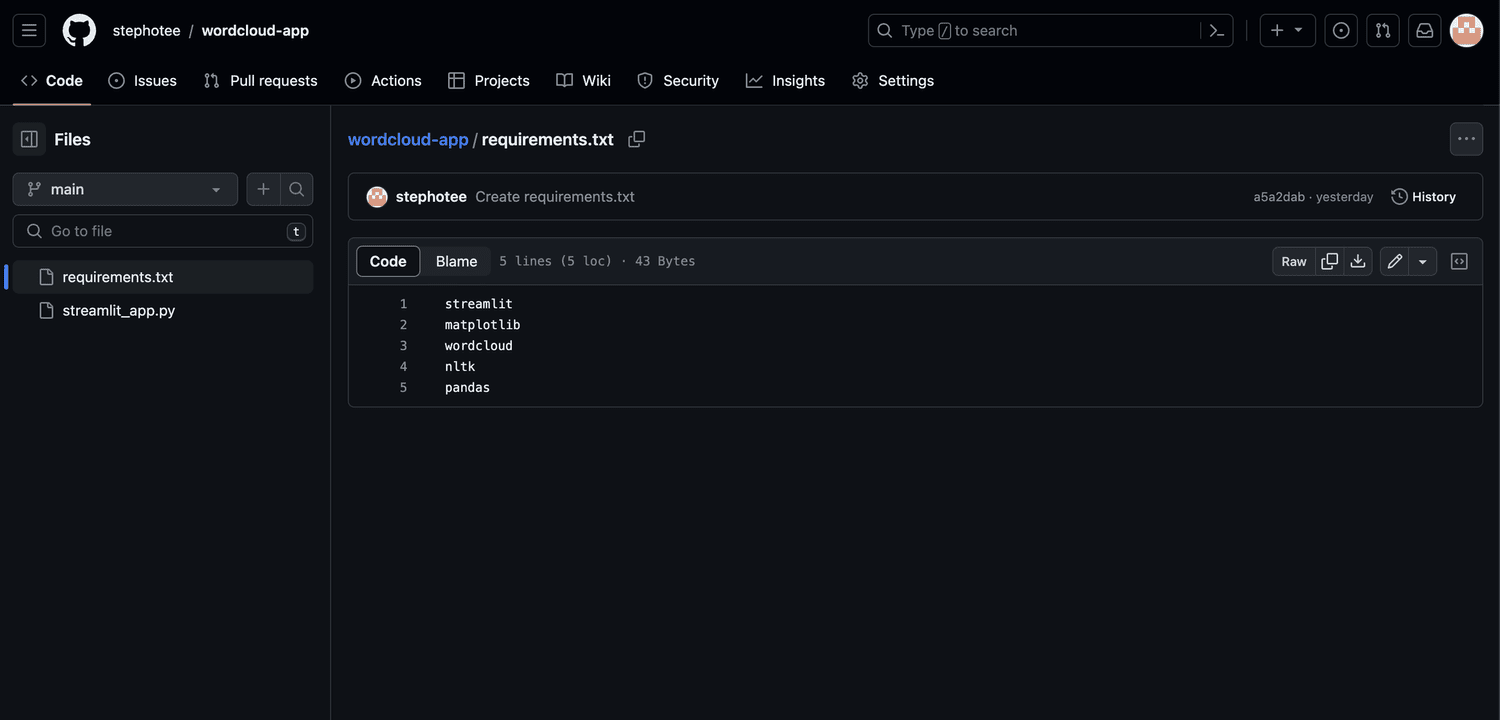View your pull requests from the header

tap(1382, 30)
